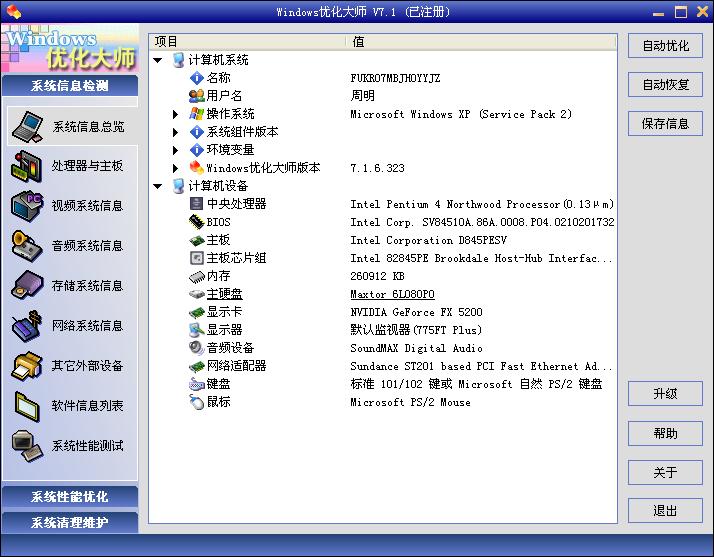Image resolution: width=714 pixels, height=557 pixels.
Task: Open 网络系统信息 icon
Action: (27, 326)
